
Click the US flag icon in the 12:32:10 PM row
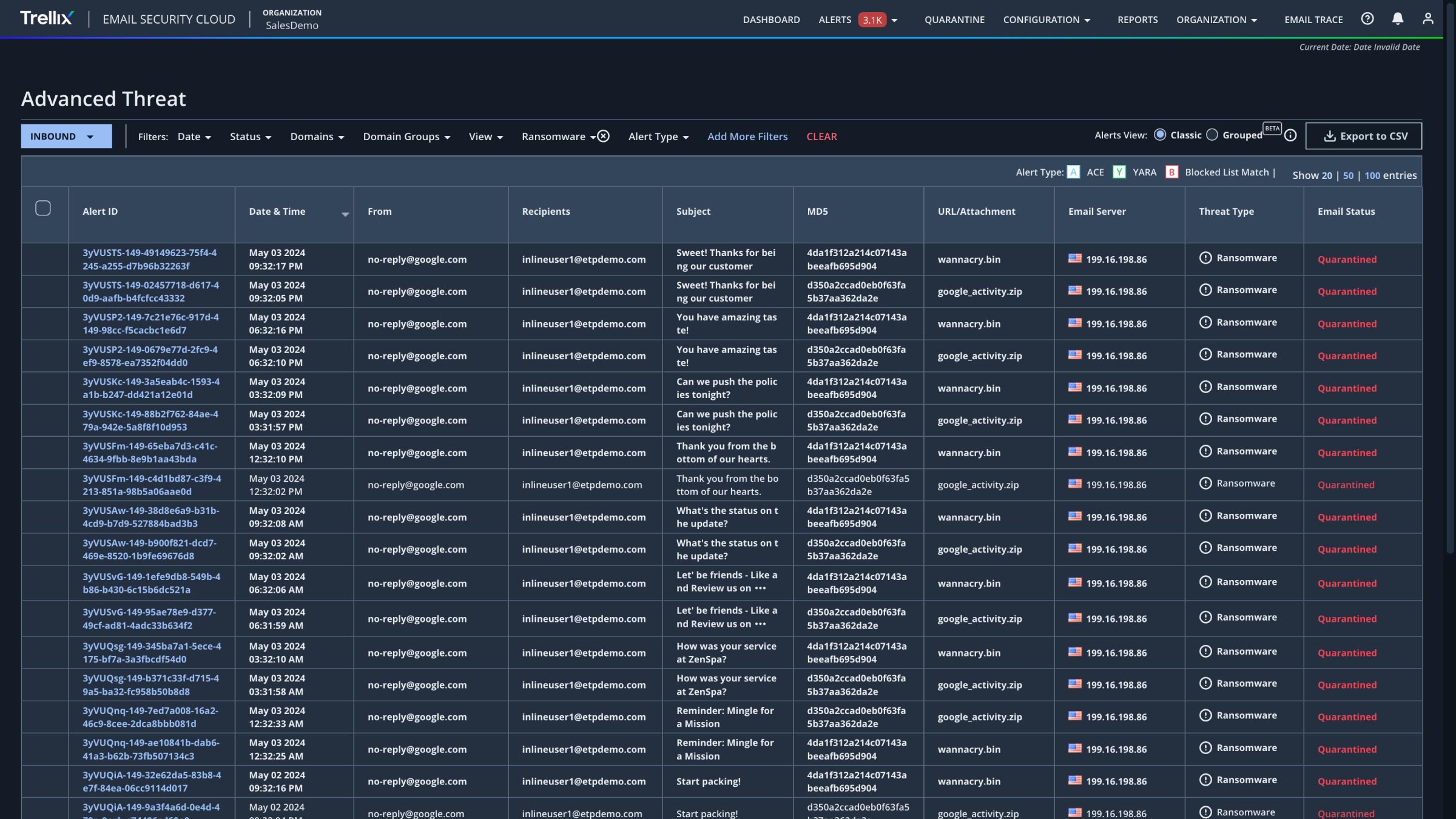tap(1075, 451)
